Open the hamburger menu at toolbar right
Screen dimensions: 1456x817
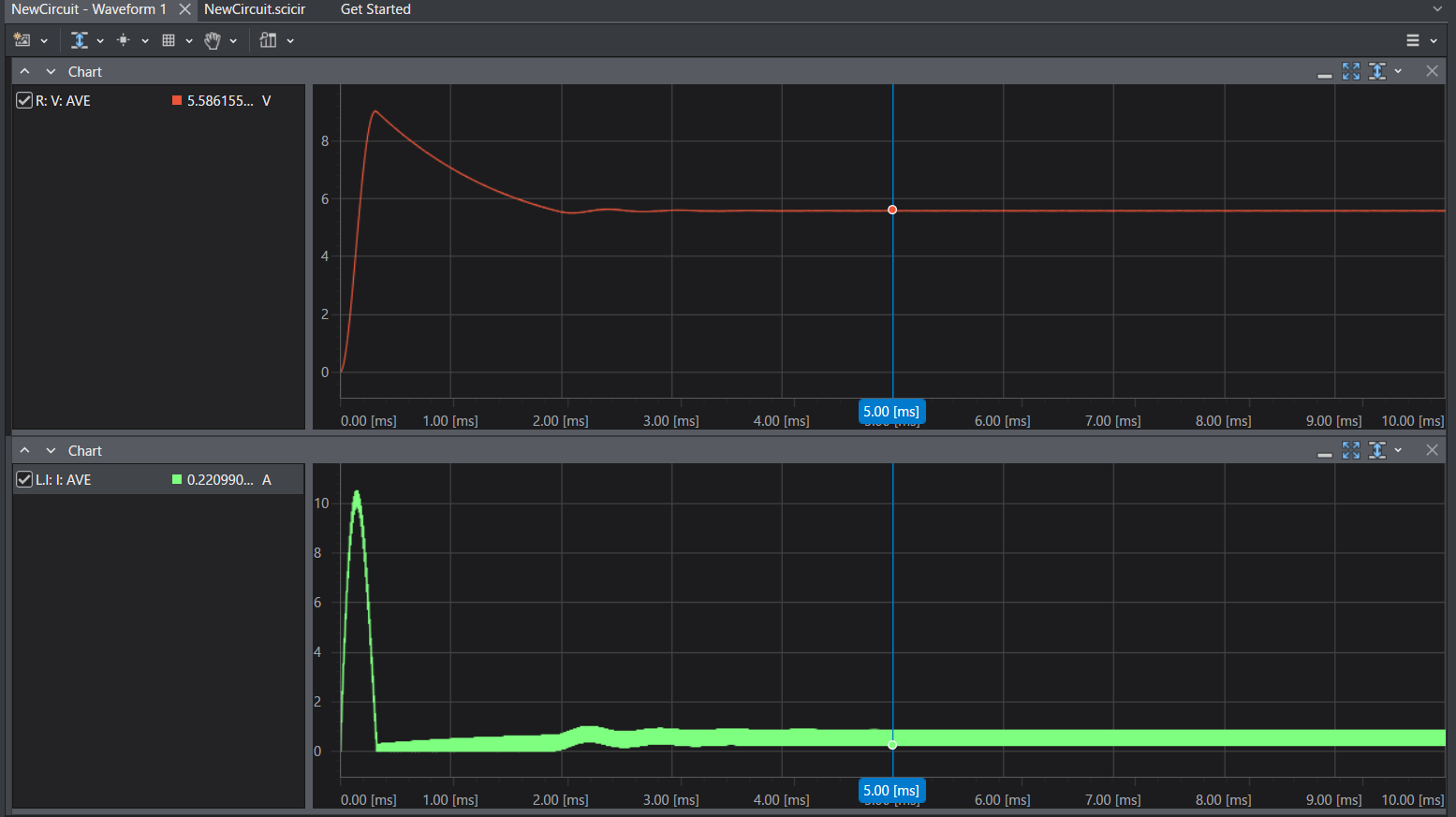click(x=1413, y=40)
